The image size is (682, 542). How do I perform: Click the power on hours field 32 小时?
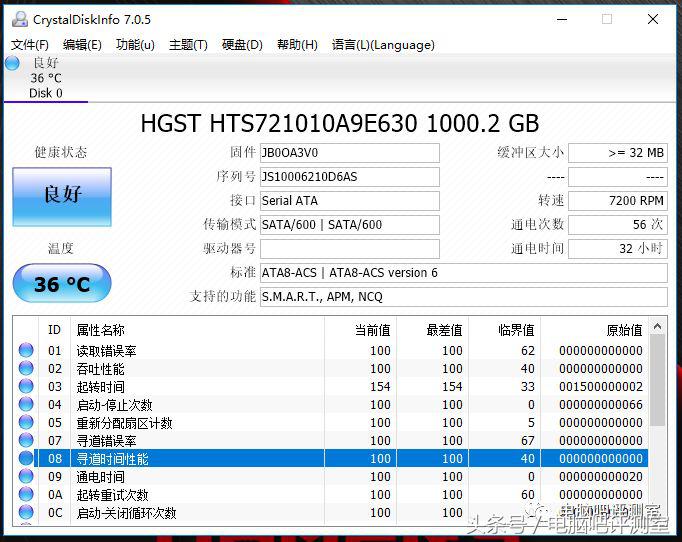618,248
